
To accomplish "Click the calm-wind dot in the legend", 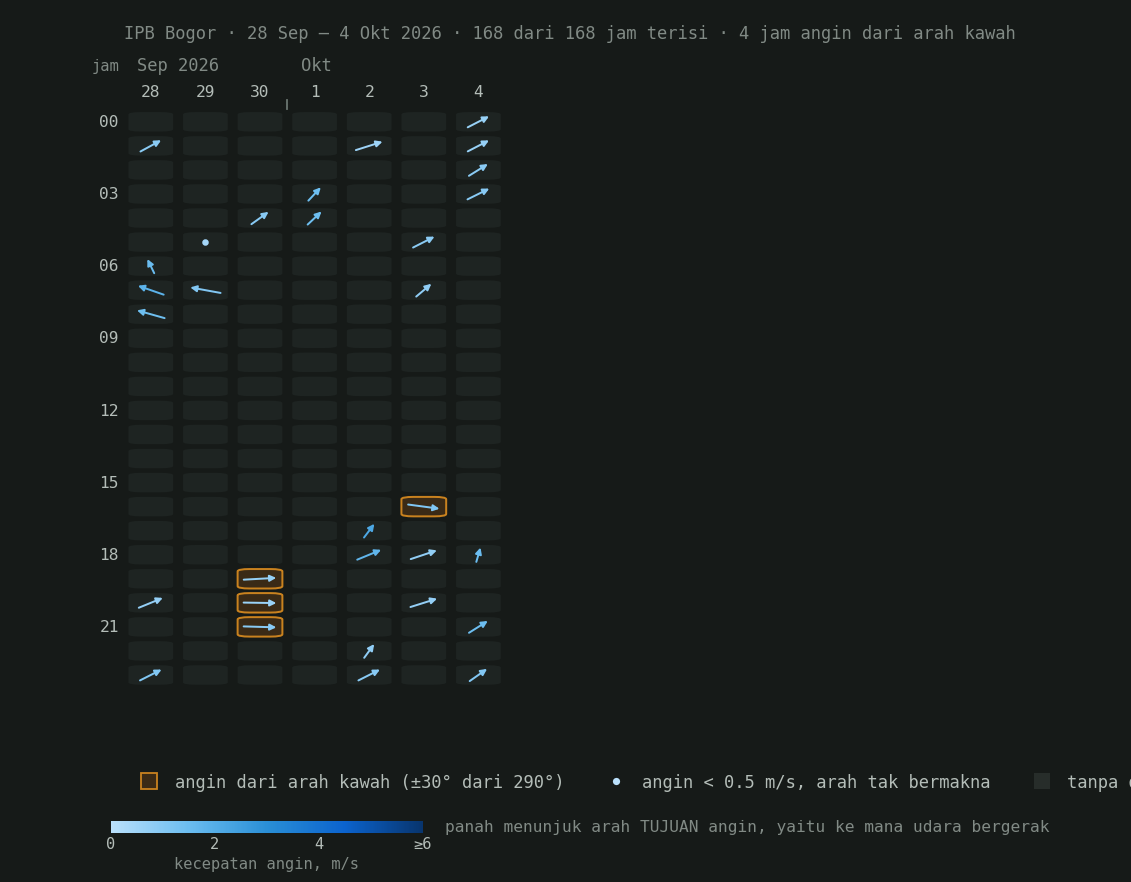I will (616, 782).
